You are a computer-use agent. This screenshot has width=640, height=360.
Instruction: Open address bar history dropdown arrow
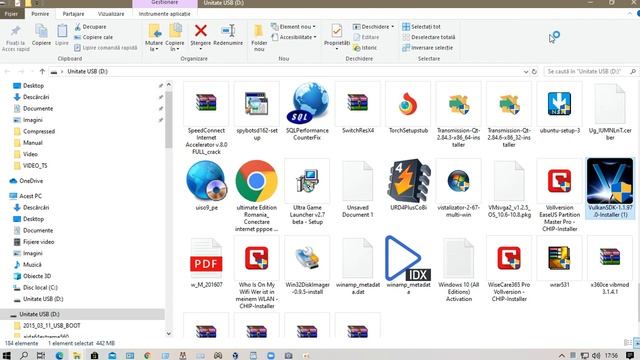coord(526,71)
